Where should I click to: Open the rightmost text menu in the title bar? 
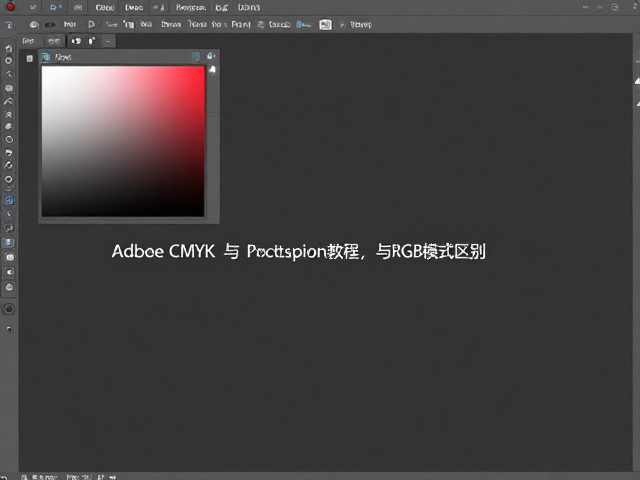tap(249, 7)
